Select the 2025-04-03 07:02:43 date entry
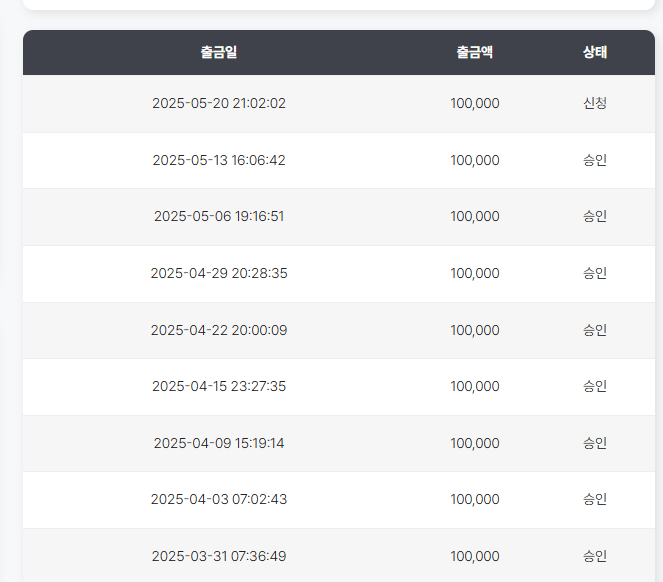This screenshot has height=582, width=663. 219,500
